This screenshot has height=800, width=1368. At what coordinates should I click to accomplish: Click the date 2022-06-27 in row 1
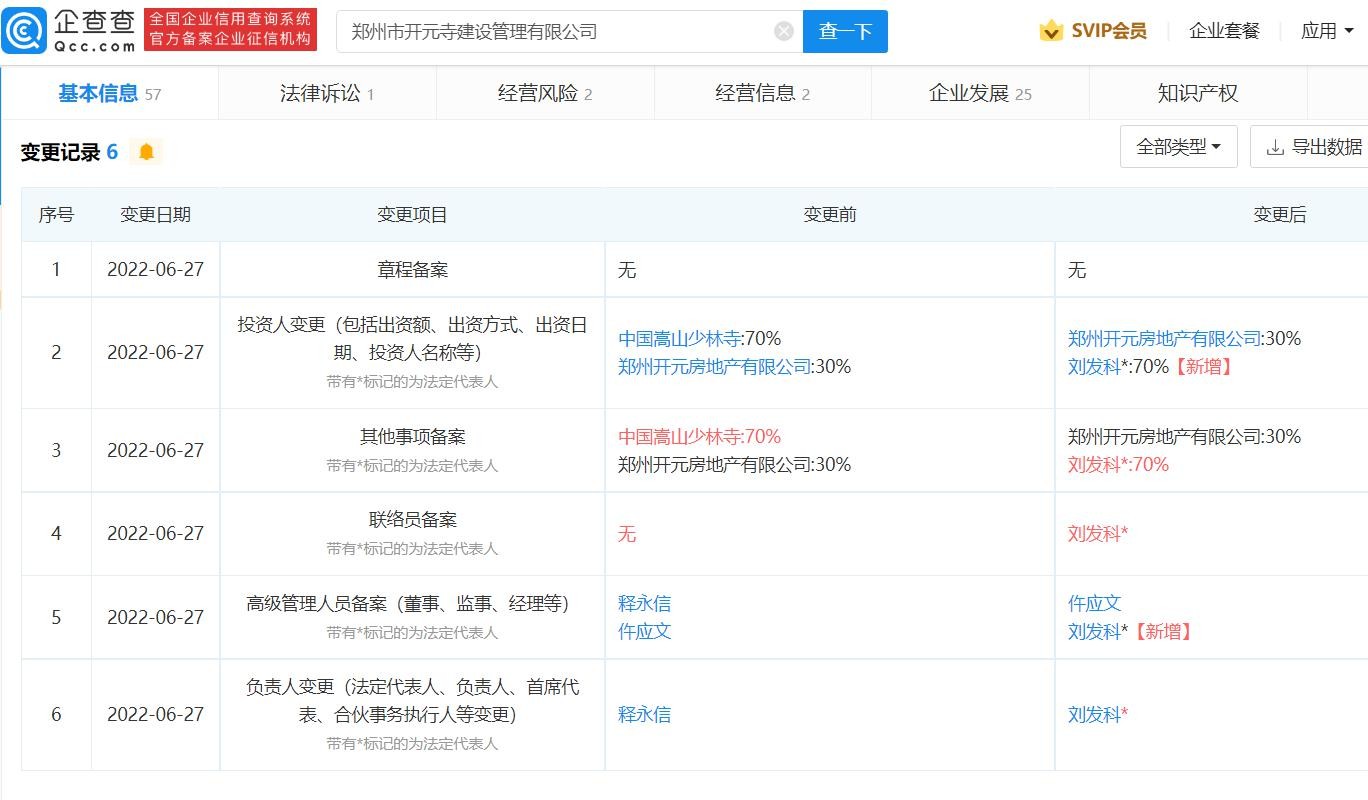(x=155, y=269)
